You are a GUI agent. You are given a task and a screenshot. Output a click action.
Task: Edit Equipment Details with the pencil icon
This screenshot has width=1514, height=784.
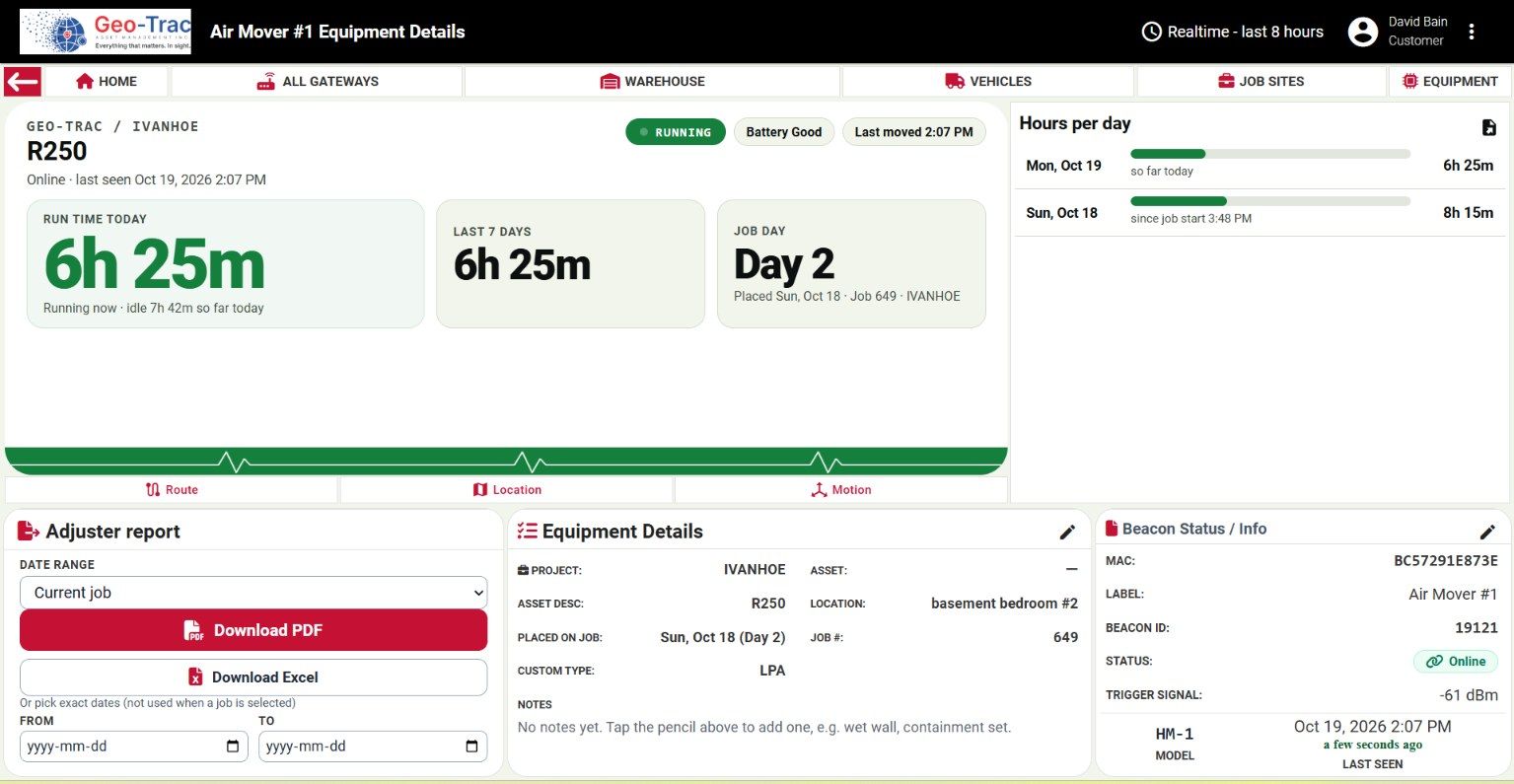(x=1067, y=533)
